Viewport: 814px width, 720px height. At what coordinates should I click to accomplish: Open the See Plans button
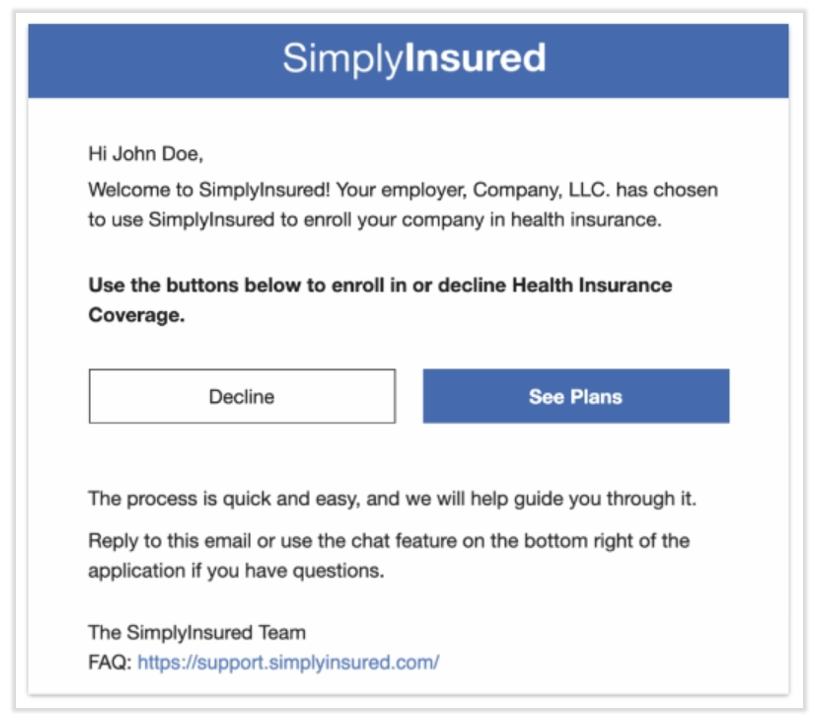pyautogui.click(x=575, y=397)
